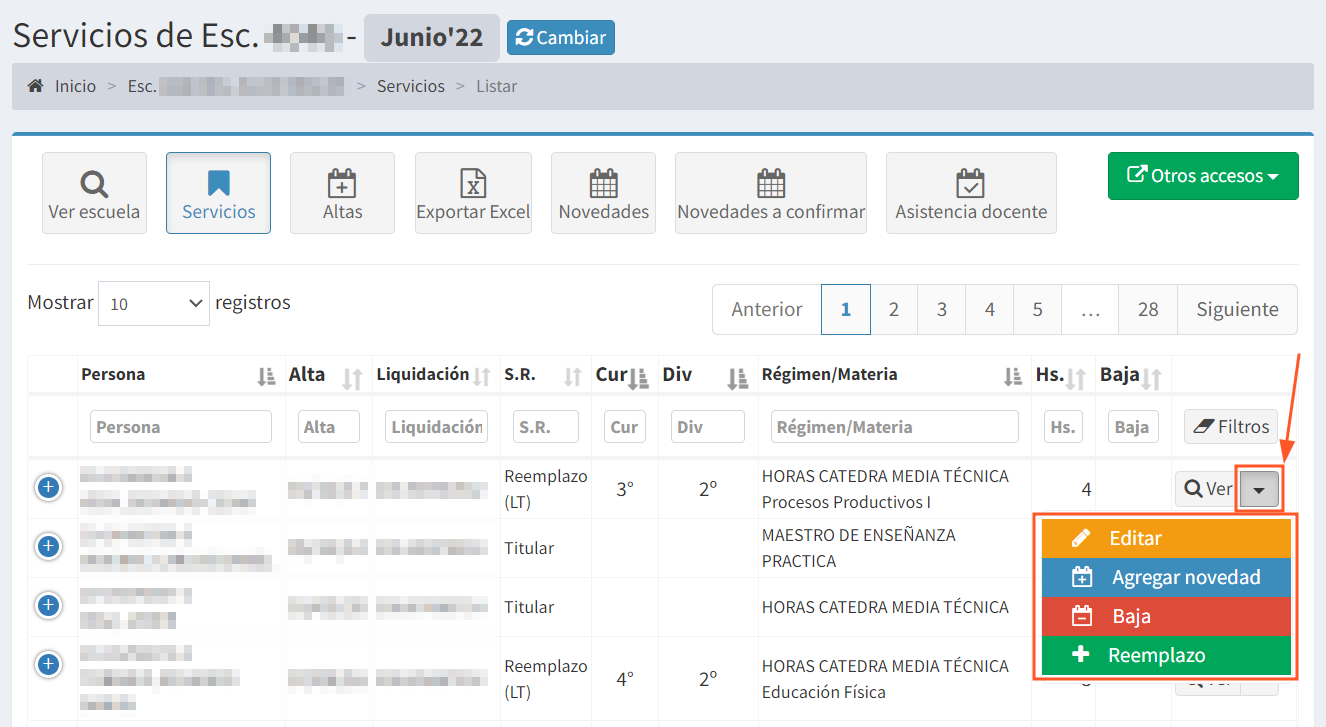
Task: Choose Editar from actions menu
Action: [x=1166, y=538]
